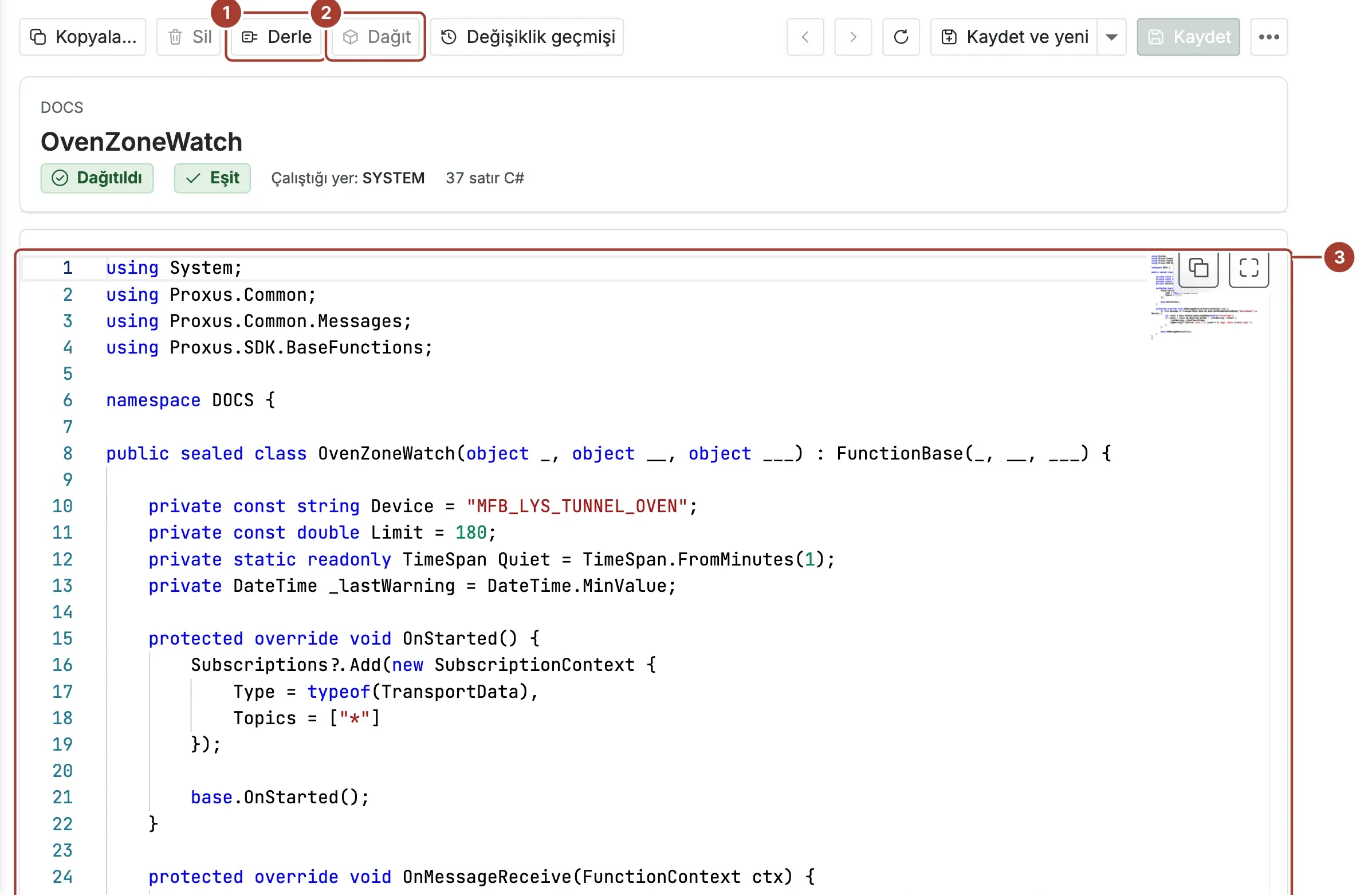
Task: Click the "MFB_LYS_TUNNEL_OVEN" string literal
Action: pyautogui.click(x=577, y=507)
